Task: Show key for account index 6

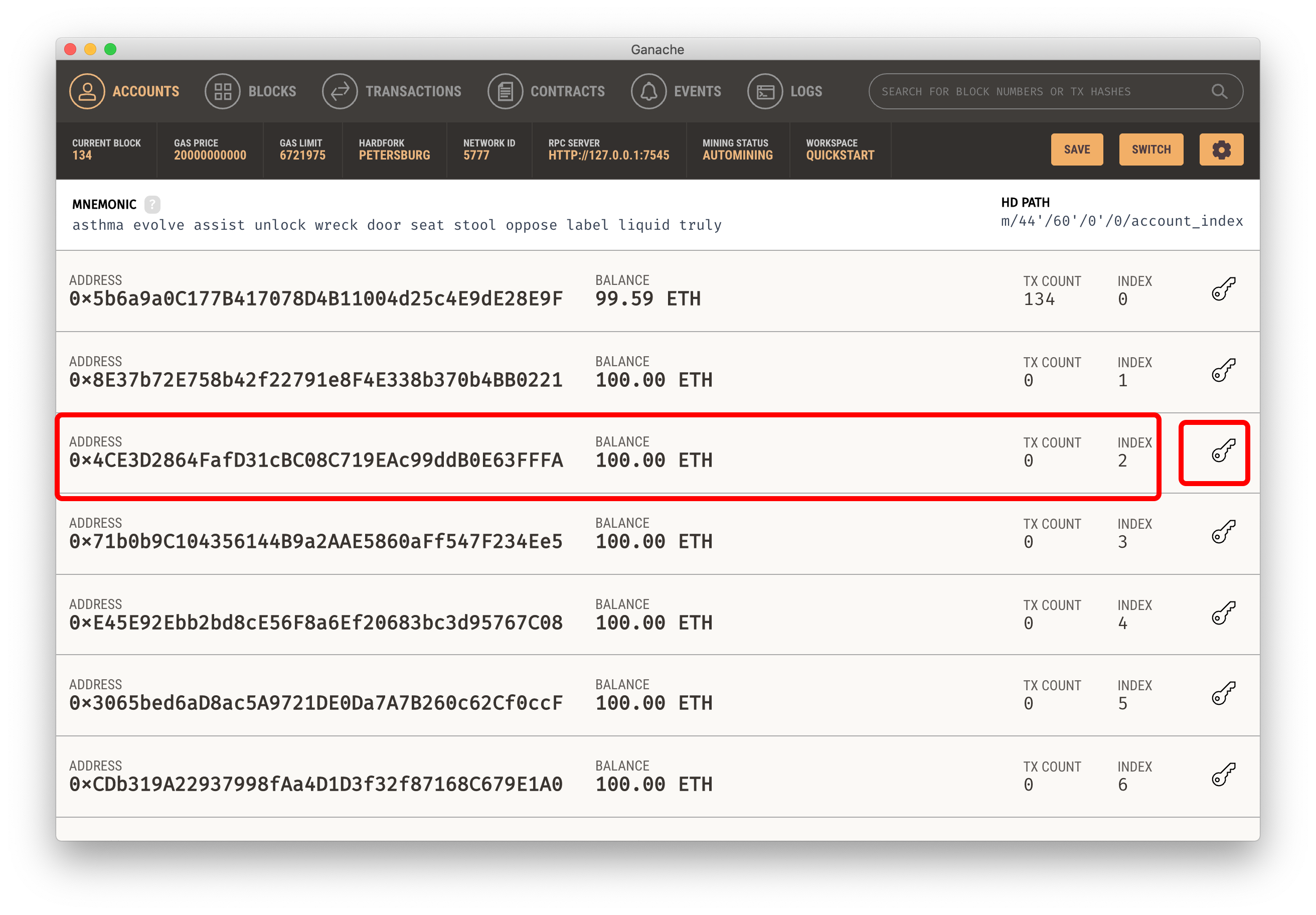Action: [x=1223, y=775]
